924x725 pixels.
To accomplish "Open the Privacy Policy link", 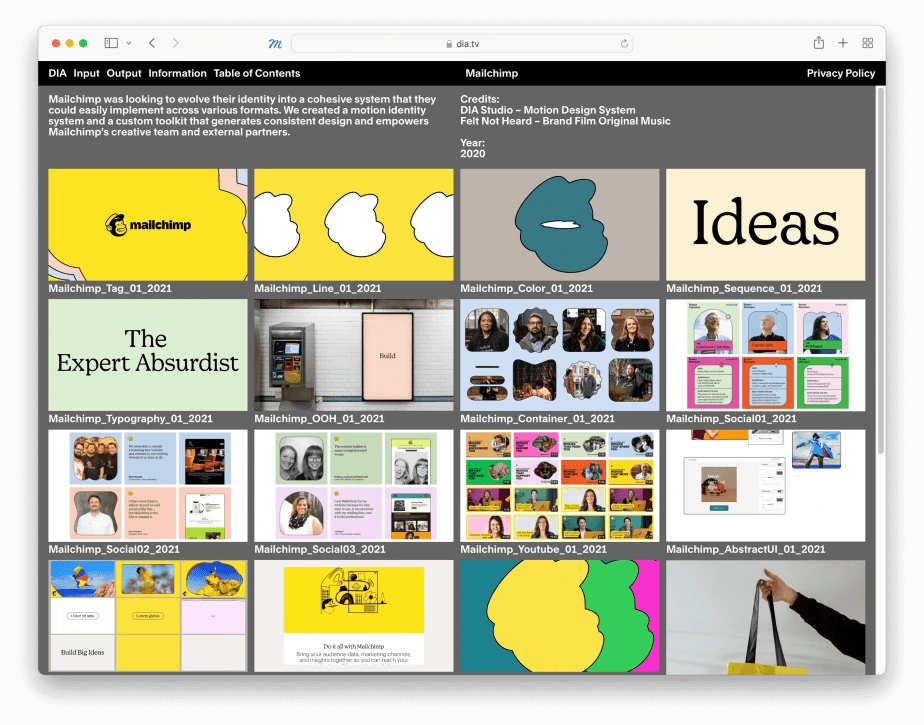I will [x=840, y=73].
